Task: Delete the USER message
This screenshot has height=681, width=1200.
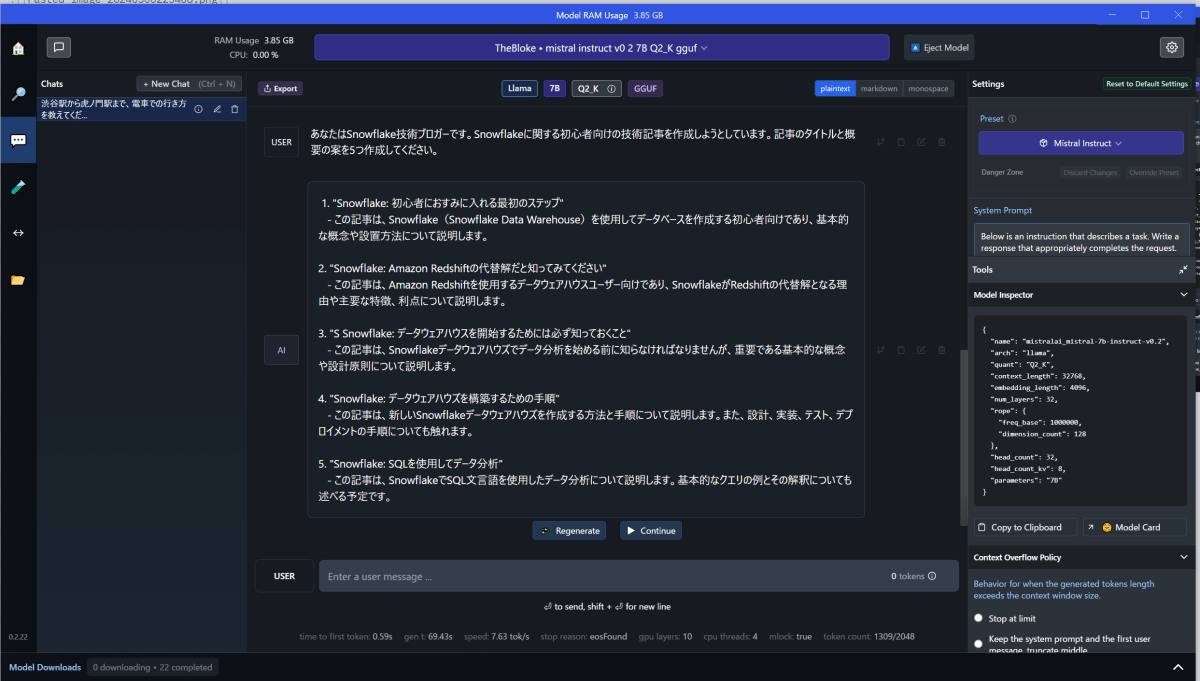Action: (x=941, y=142)
